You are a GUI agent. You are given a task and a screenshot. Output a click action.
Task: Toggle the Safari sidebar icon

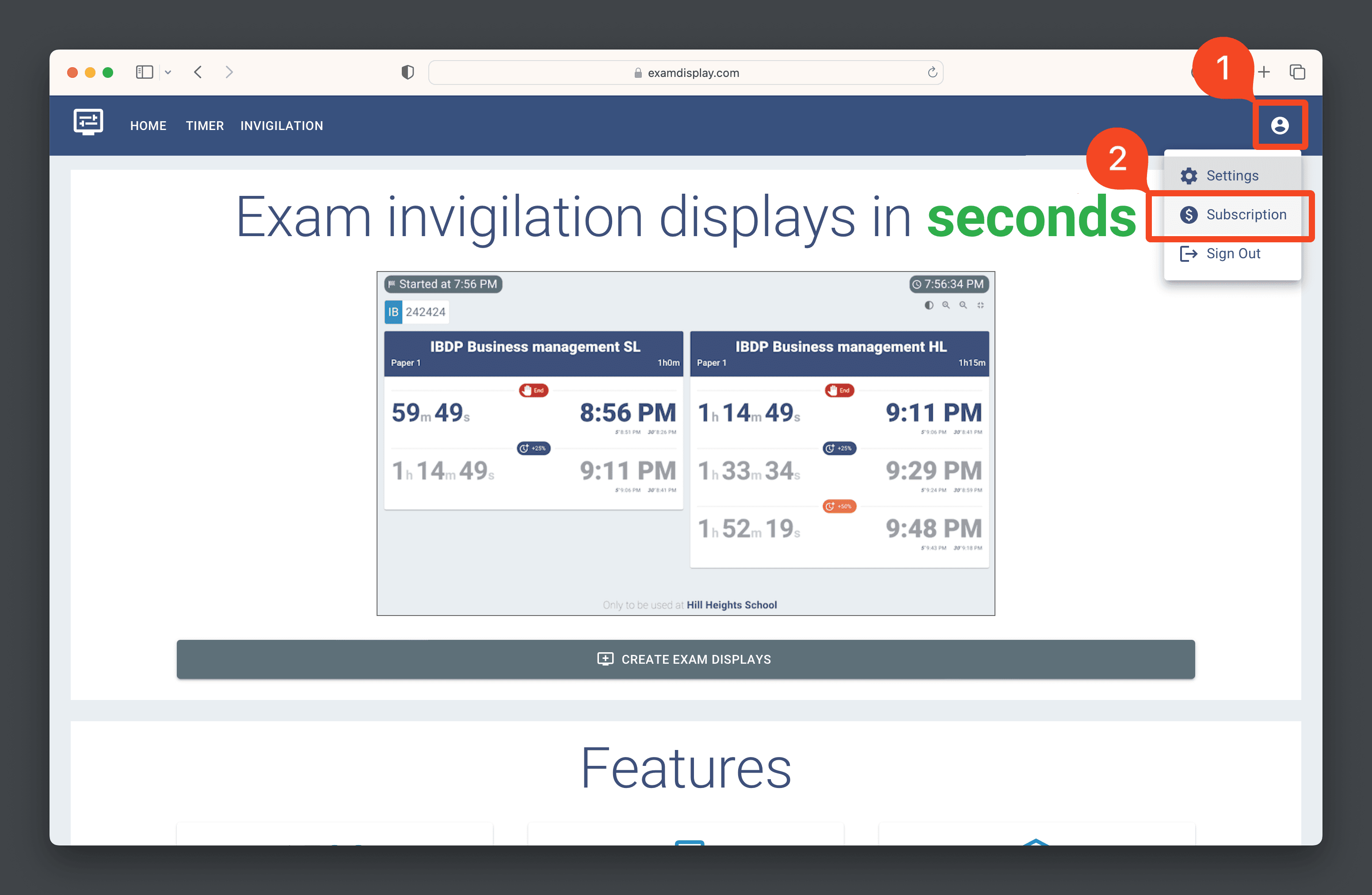[144, 72]
